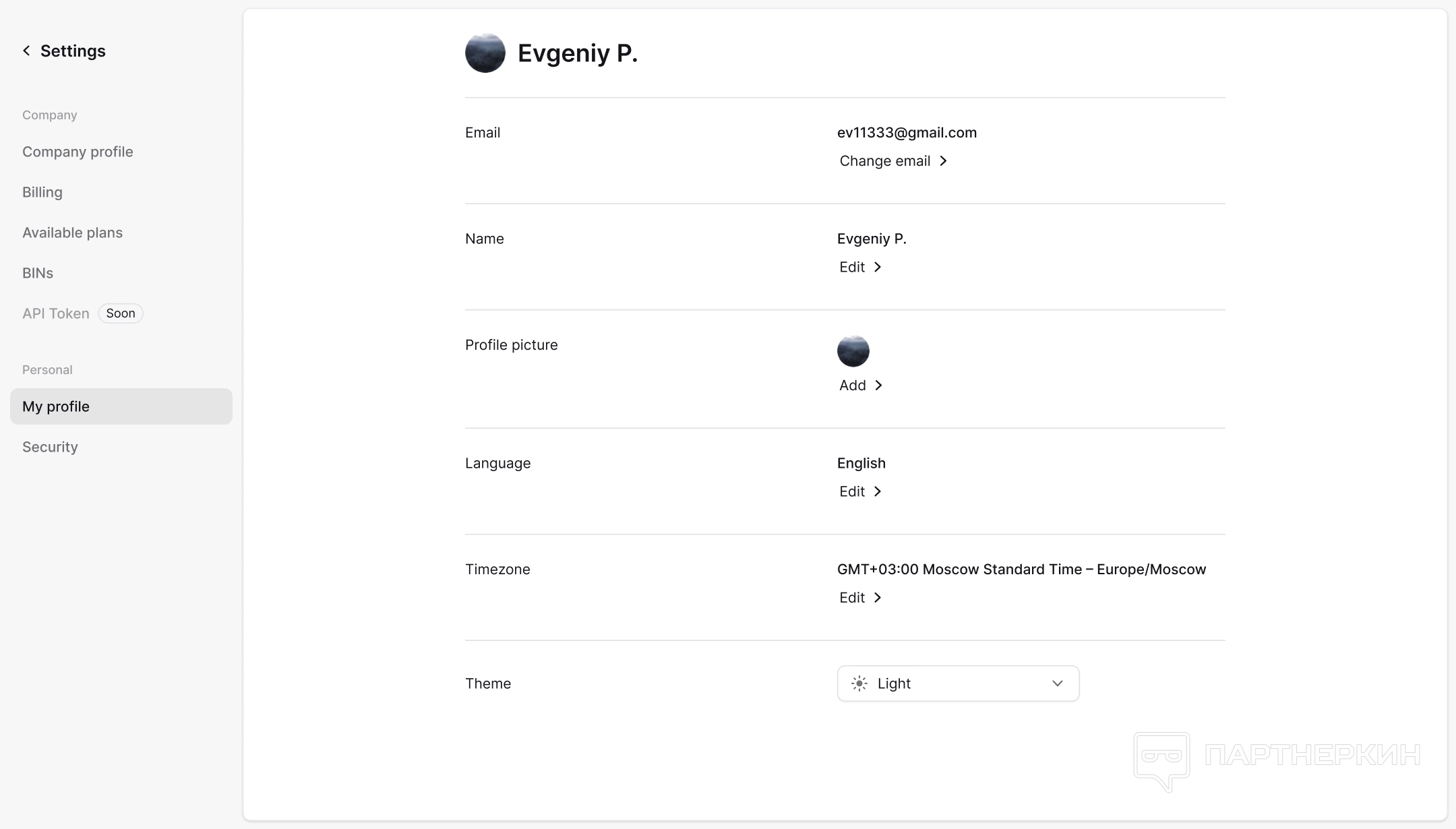Click the chevron next to profile picture Add
The width and height of the screenshot is (1456, 829).
(x=878, y=386)
